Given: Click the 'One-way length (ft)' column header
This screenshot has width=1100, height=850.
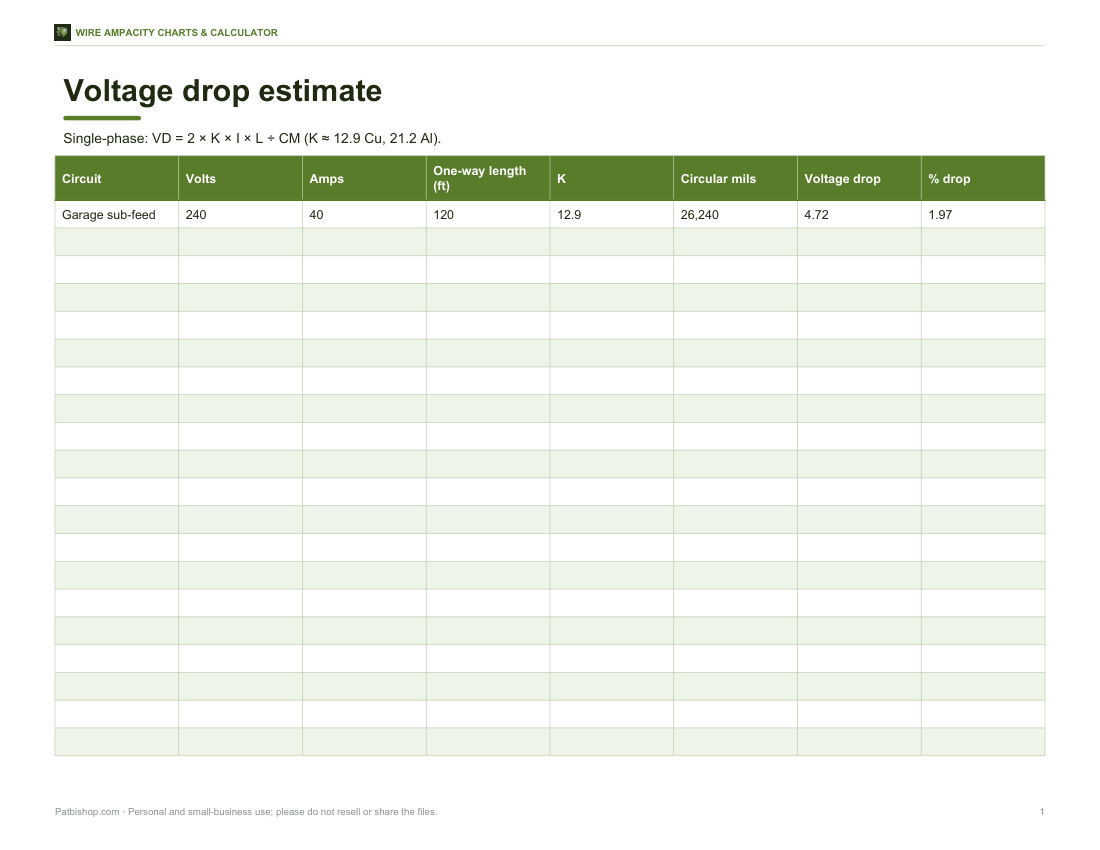Looking at the screenshot, I should [x=488, y=179].
